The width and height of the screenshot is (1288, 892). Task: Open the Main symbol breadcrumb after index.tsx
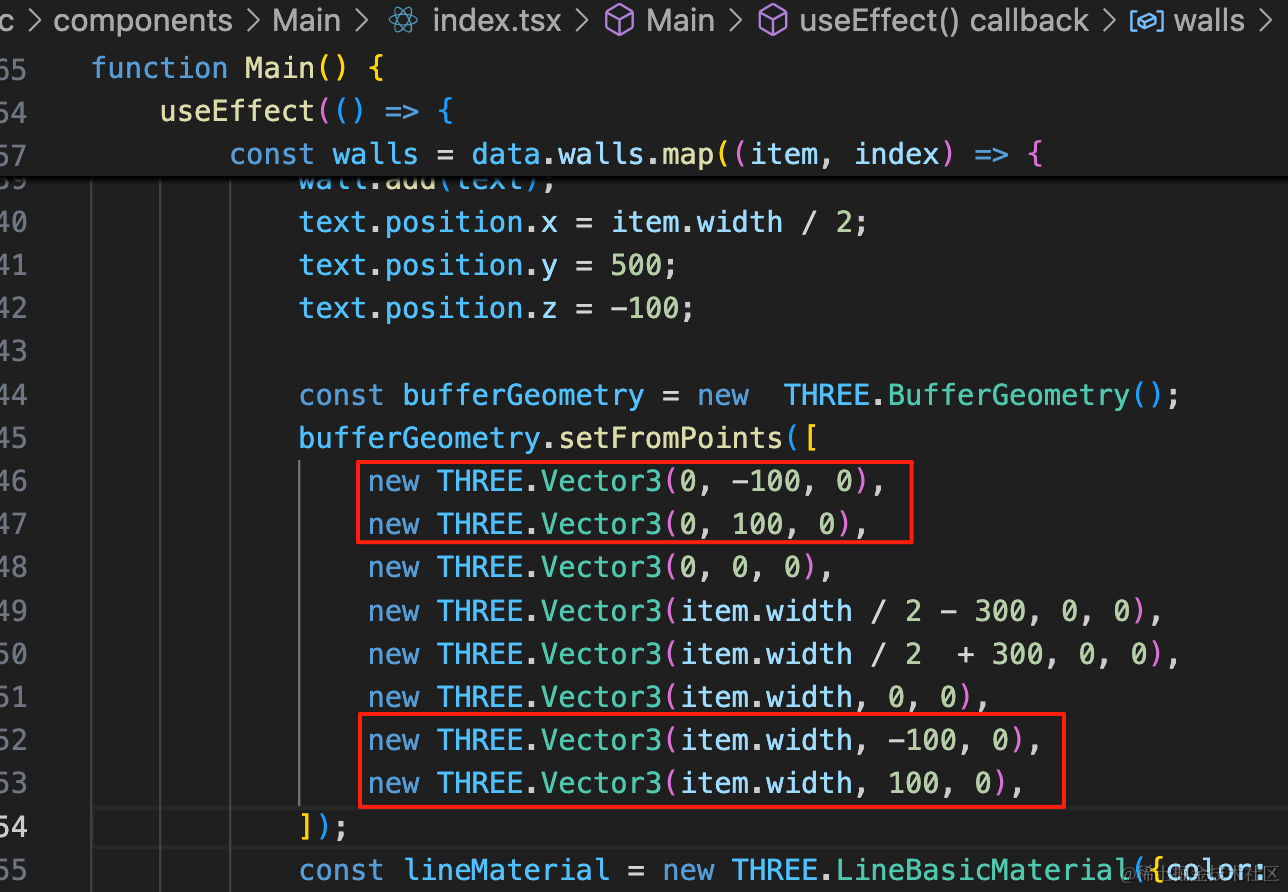pos(680,20)
